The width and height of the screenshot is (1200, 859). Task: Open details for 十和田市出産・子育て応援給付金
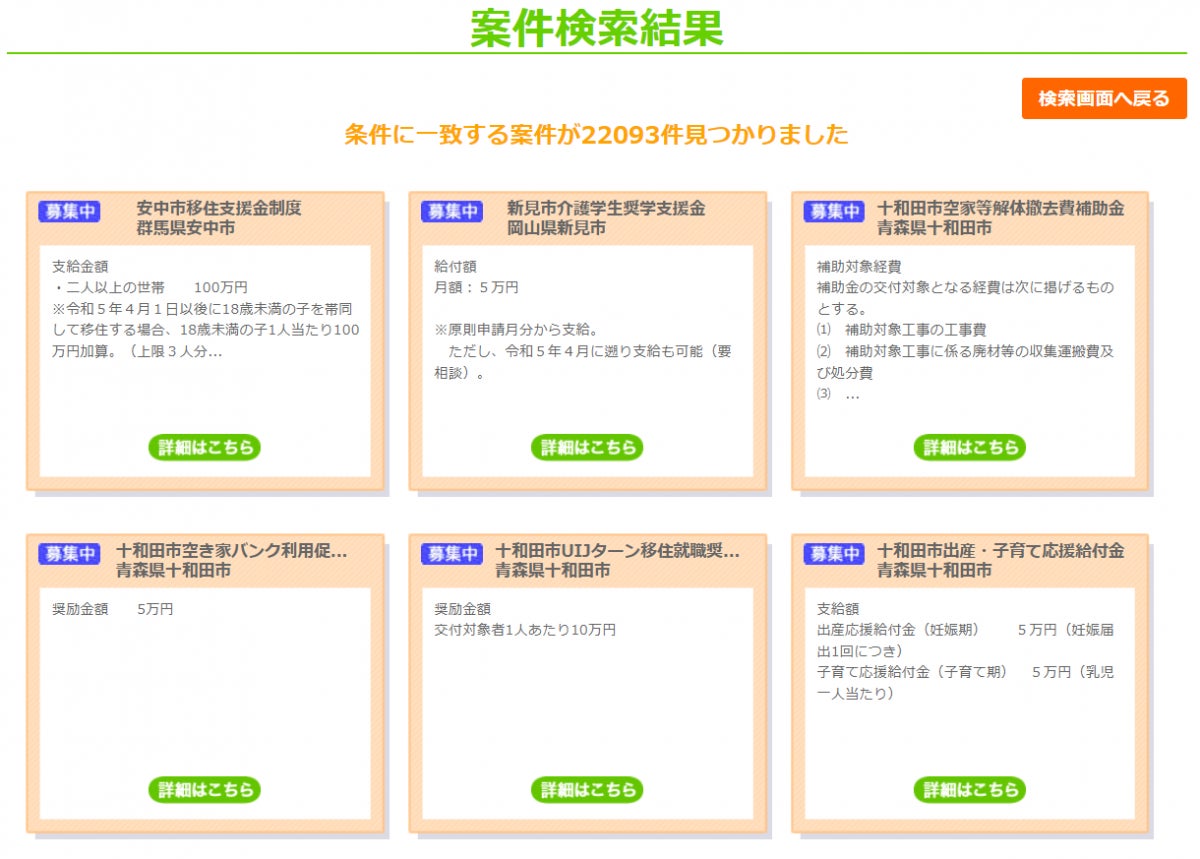pos(970,789)
